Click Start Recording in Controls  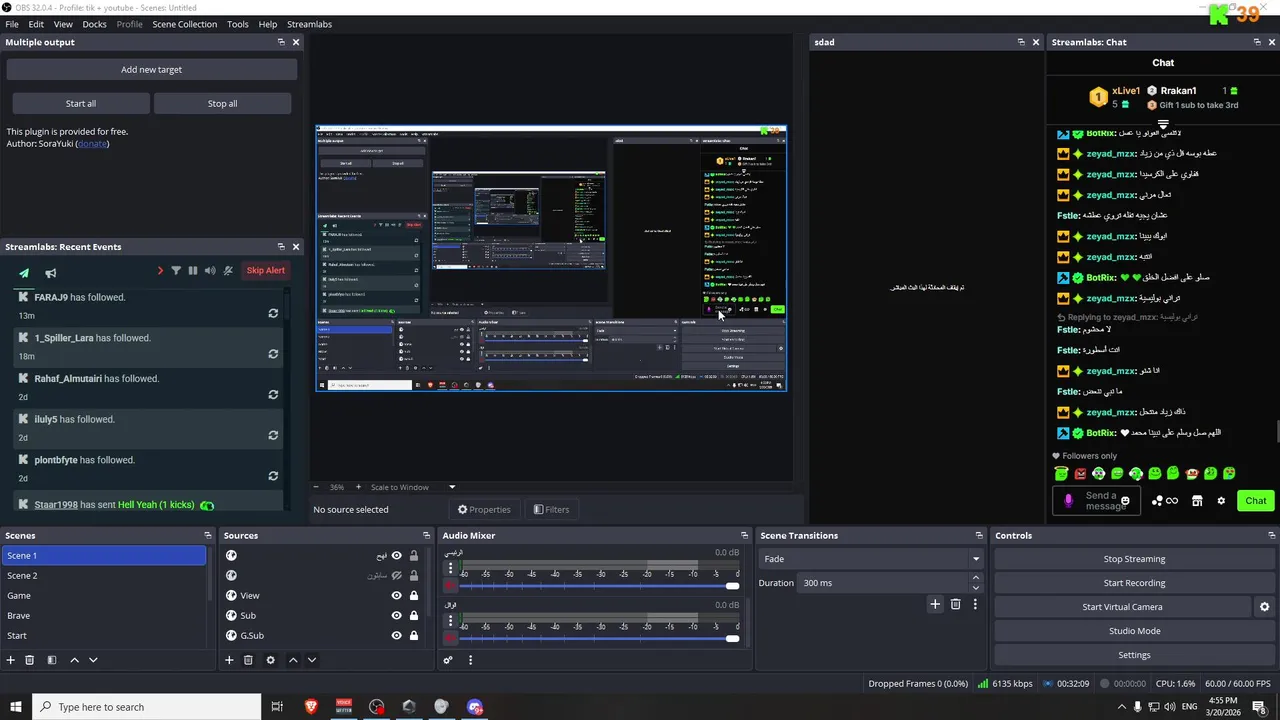point(1134,583)
